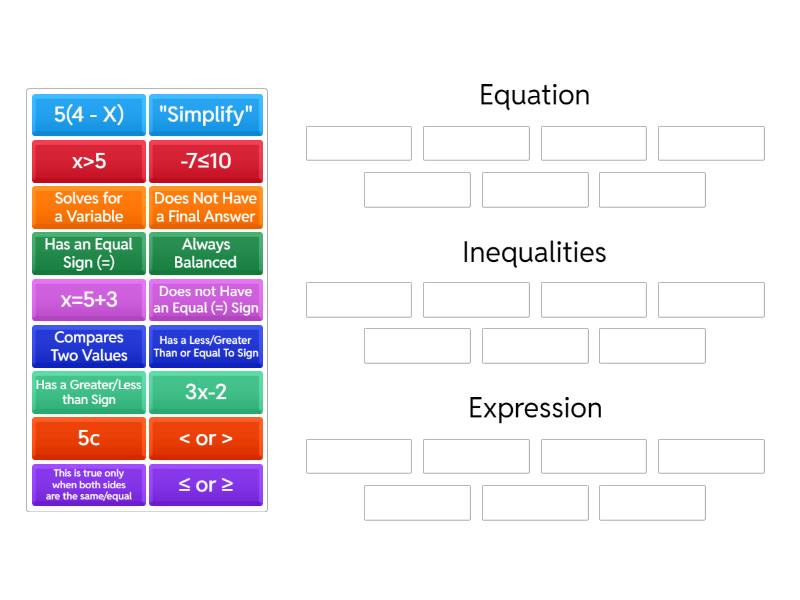This screenshot has width=800, height=600.
Task: Click the first empty slot under Equation
Action: 359,143
